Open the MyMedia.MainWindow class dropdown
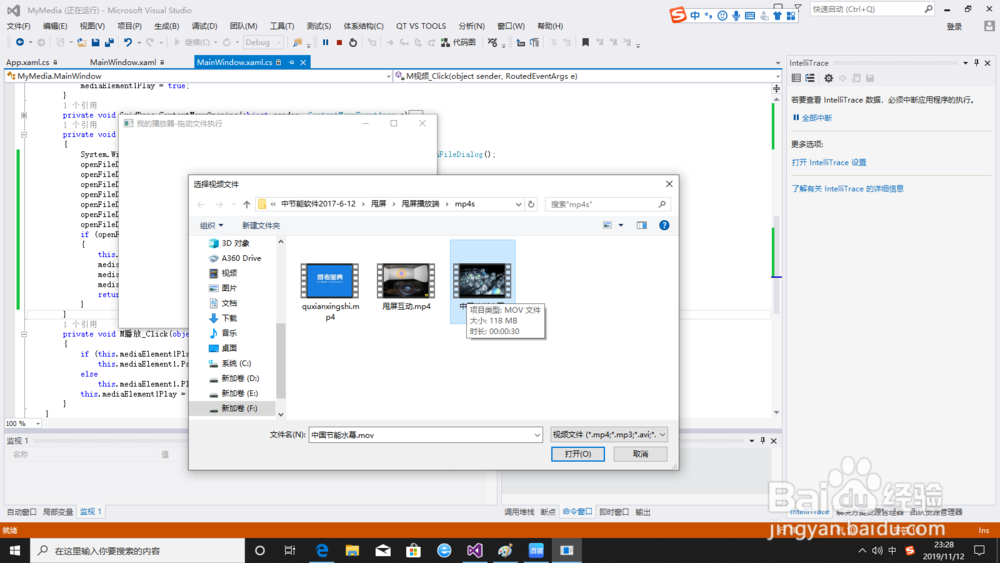 198,76
